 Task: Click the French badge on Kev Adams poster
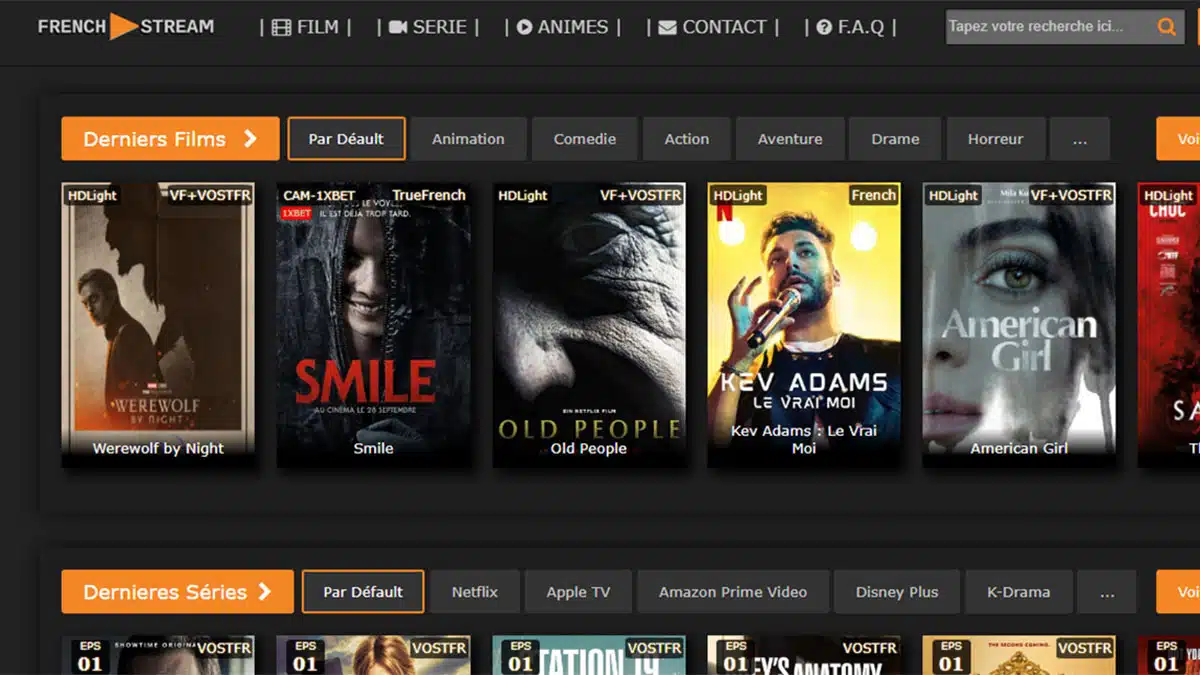pyautogui.click(x=873, y=195)
